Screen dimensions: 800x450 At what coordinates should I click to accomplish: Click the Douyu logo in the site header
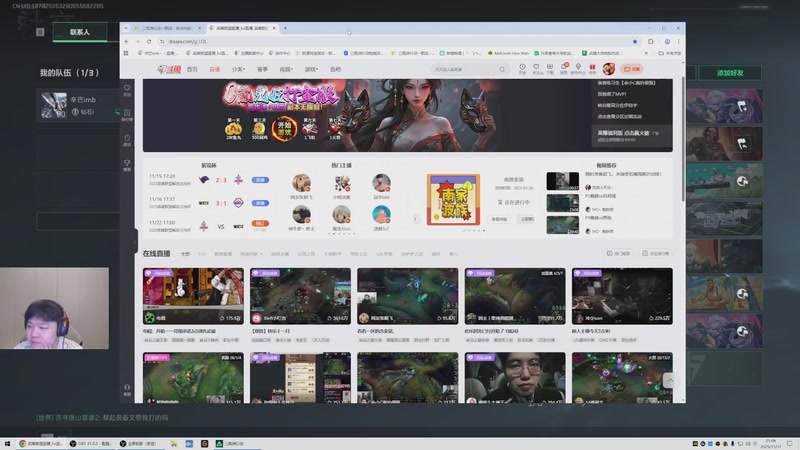coord(169,69)
